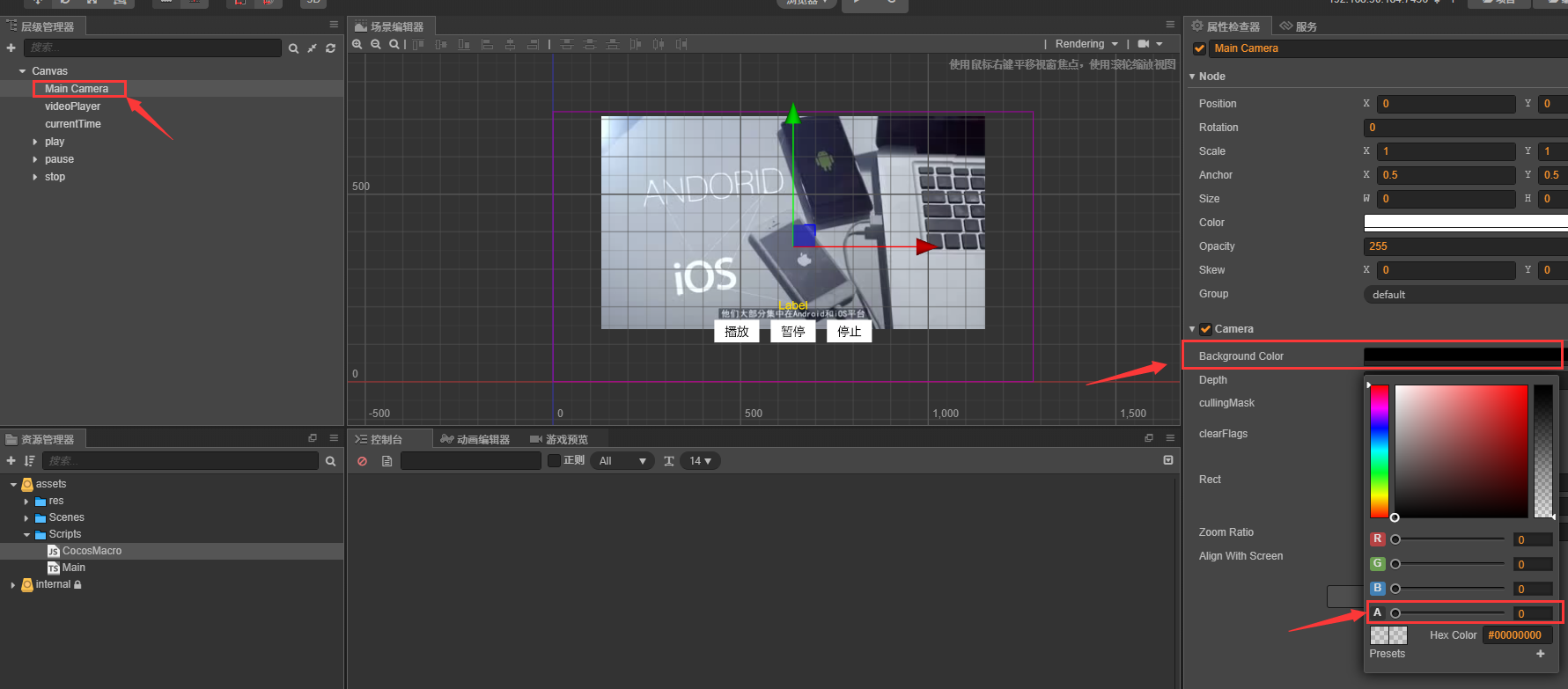
Task: Align selected nodes to left edges
Action: [487, 44]
